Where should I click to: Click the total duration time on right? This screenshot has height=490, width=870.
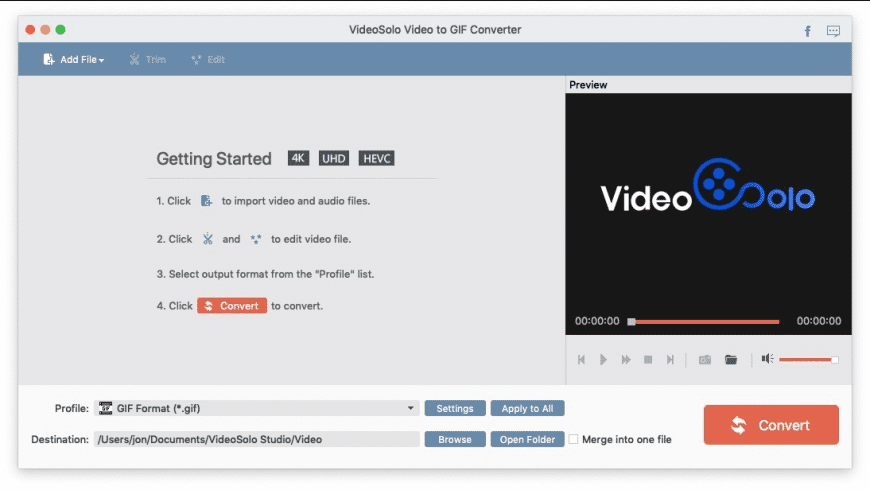click(x=819, y=321)
